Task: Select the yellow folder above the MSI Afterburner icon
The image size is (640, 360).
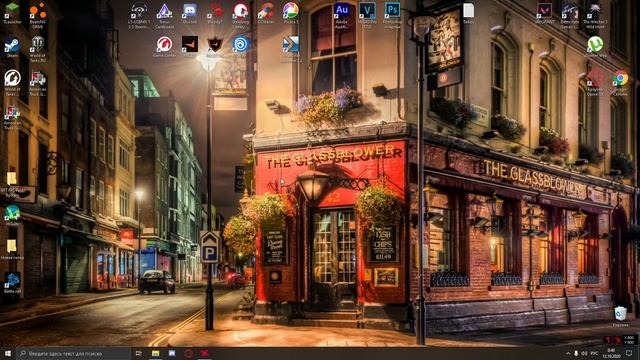Action: (x=12, y=178)
